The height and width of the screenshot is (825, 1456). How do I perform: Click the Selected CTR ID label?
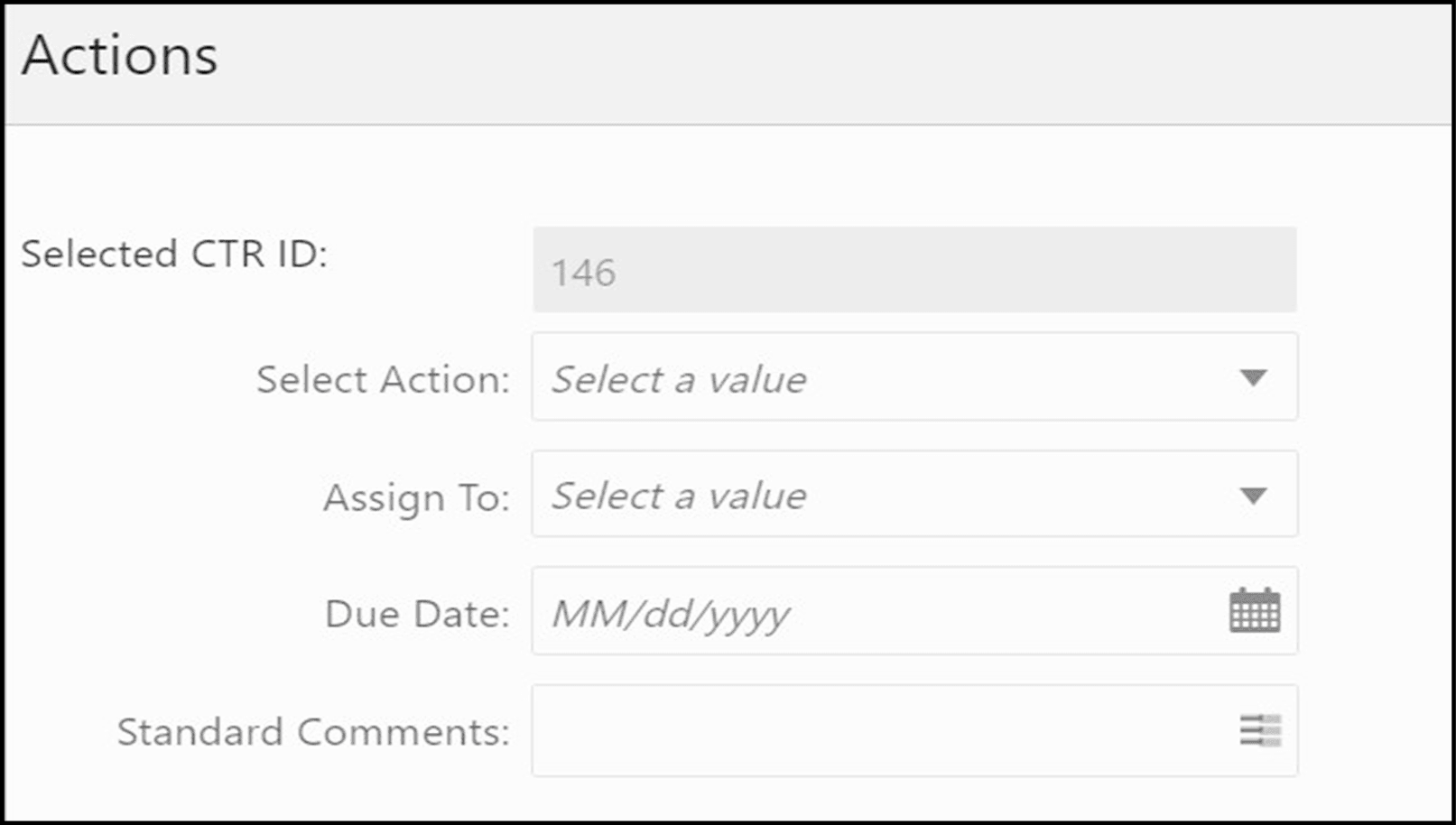(176, 255)
